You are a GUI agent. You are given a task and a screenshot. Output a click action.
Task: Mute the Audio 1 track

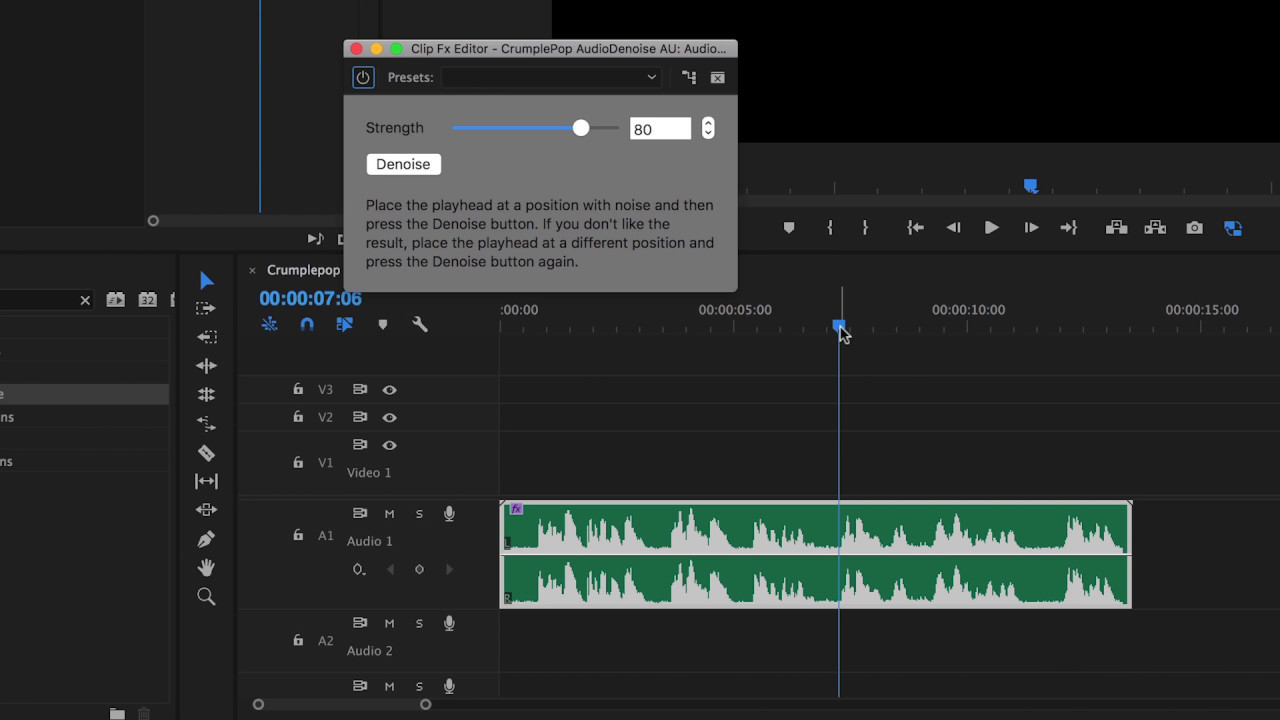[390, 514]
